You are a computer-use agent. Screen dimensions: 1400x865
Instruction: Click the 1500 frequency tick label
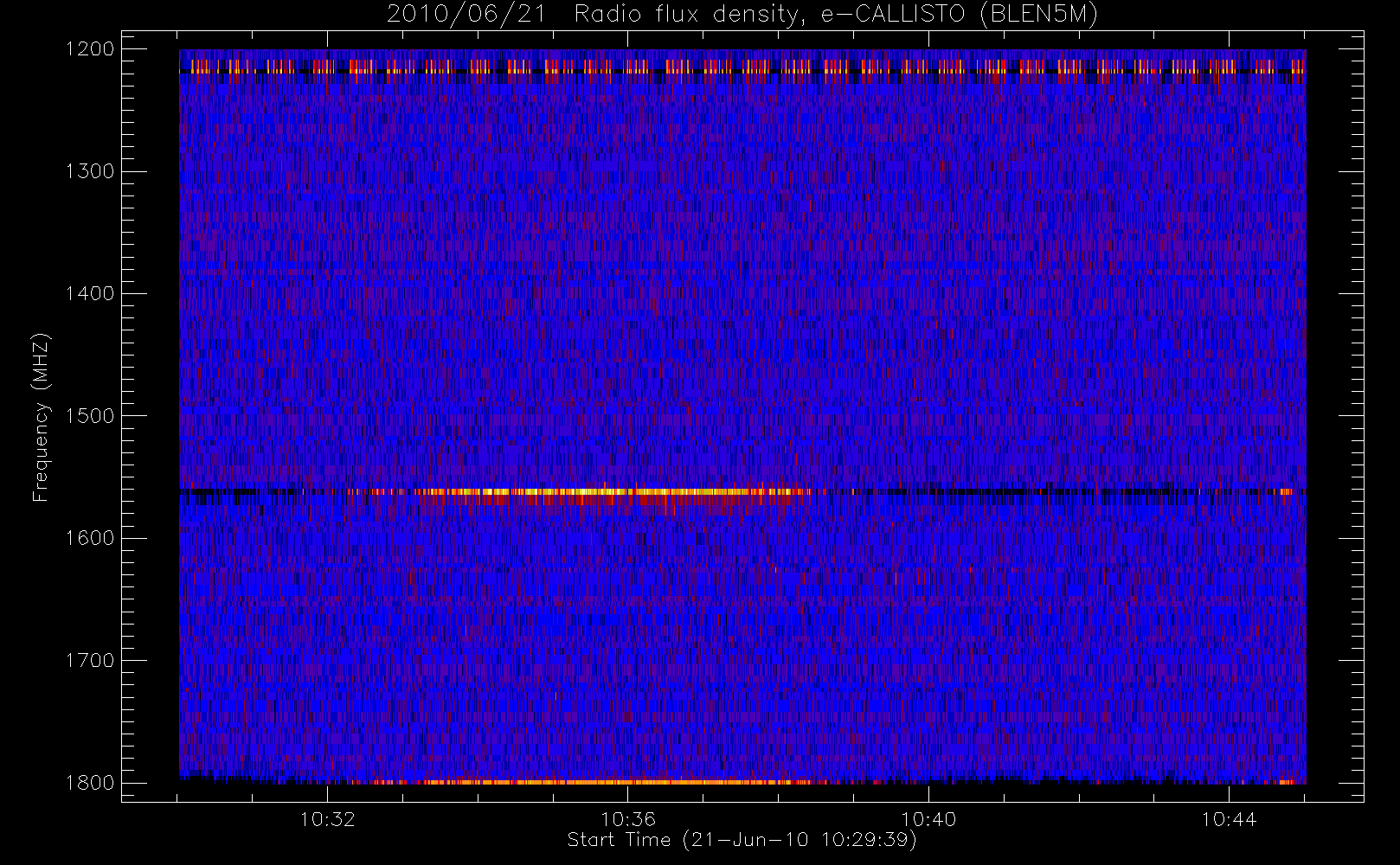tap(90, 416)
